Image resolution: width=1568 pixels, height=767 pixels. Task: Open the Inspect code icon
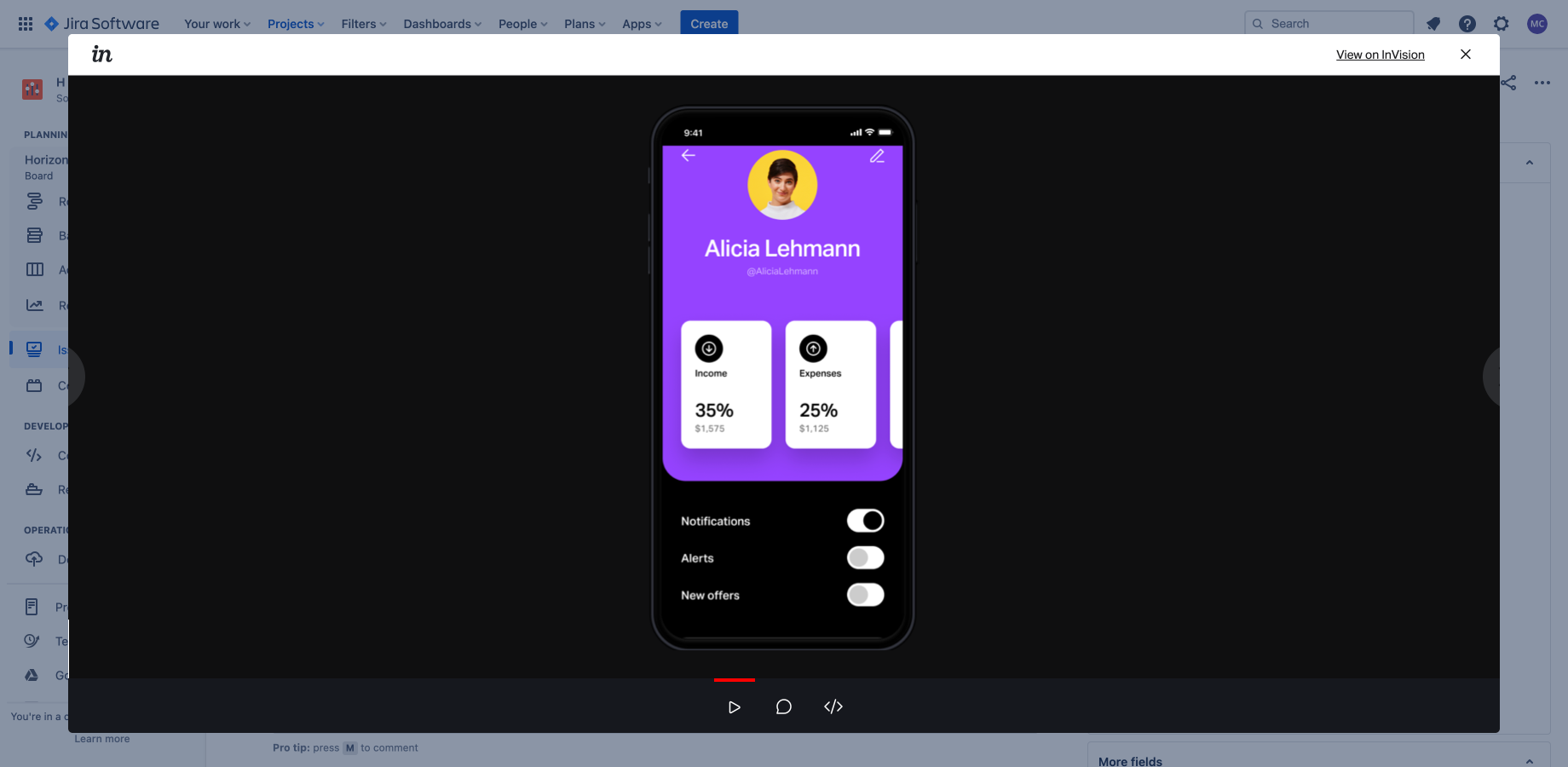pyautogui.click(x=833, y=706)
